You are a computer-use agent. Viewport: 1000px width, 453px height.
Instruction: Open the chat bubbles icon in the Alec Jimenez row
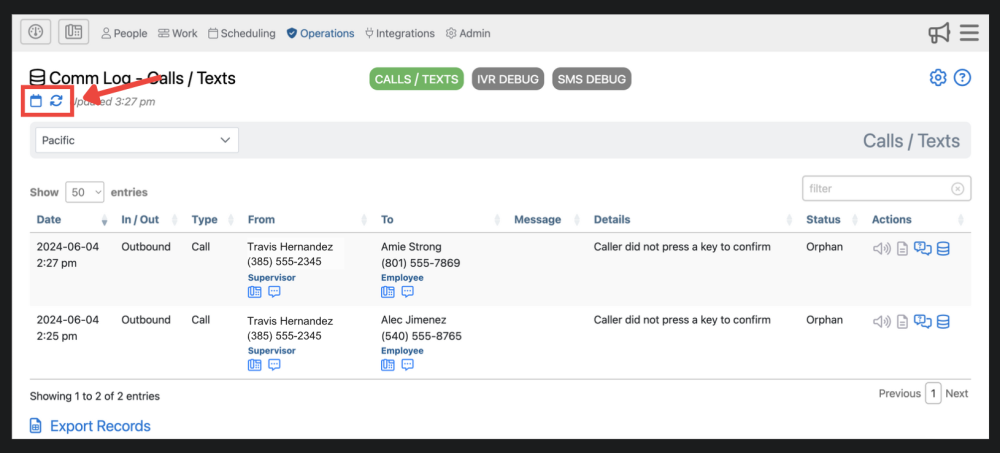tap(922, 322)
